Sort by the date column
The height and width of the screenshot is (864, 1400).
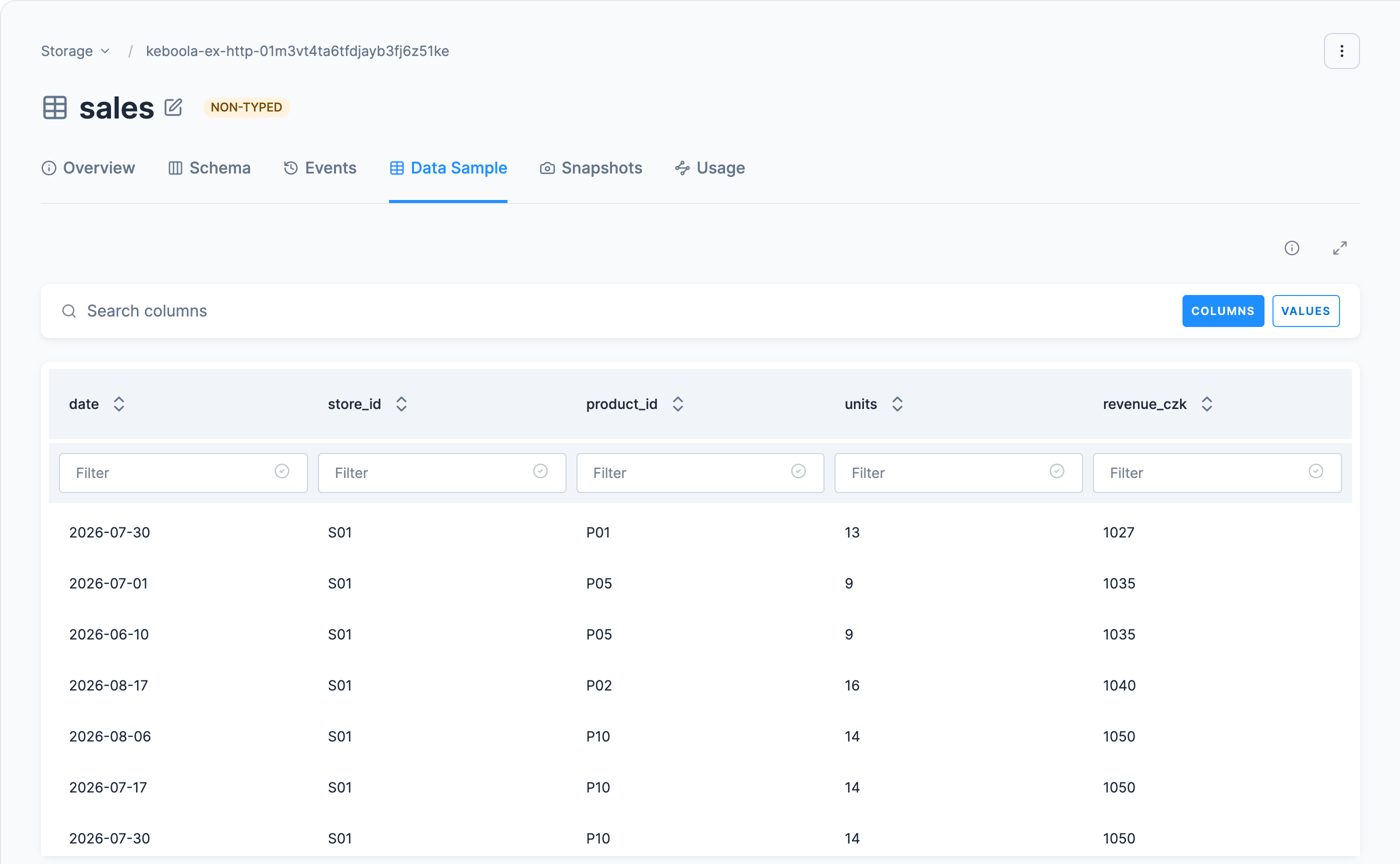tap(119, 404)
